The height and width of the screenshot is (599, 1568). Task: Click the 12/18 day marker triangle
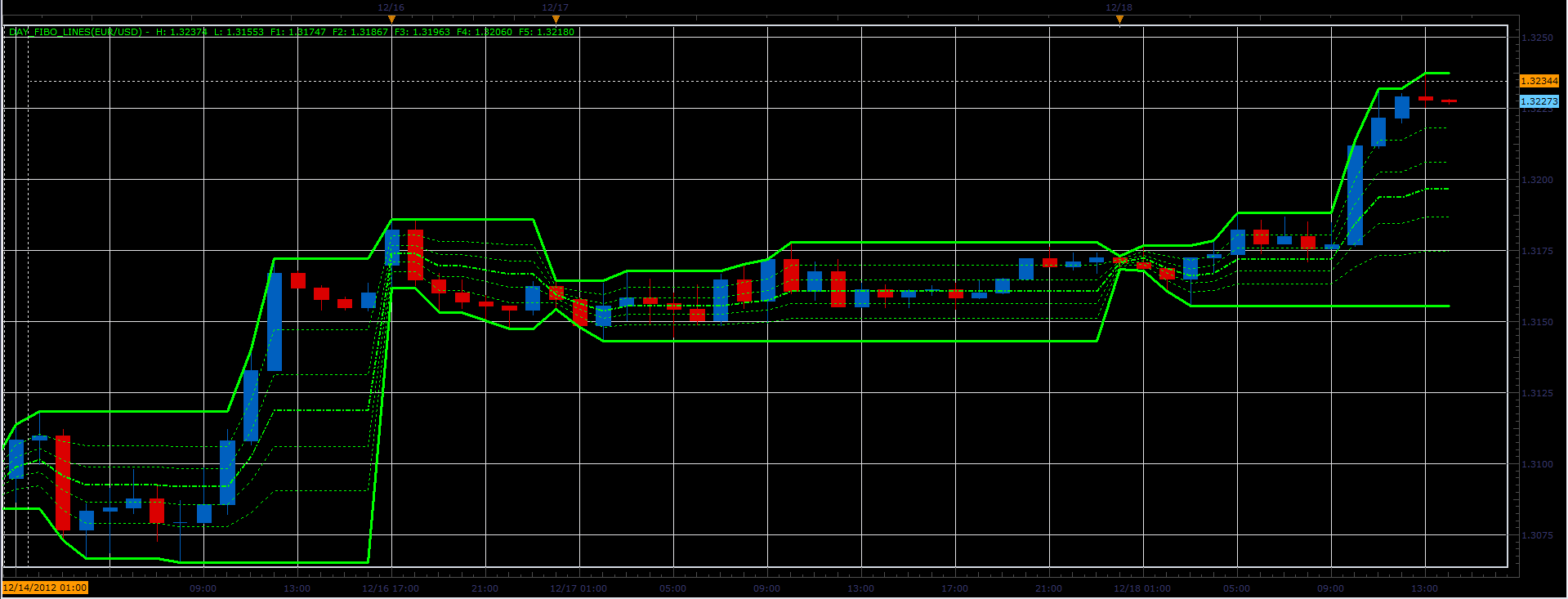[1119, 19]
